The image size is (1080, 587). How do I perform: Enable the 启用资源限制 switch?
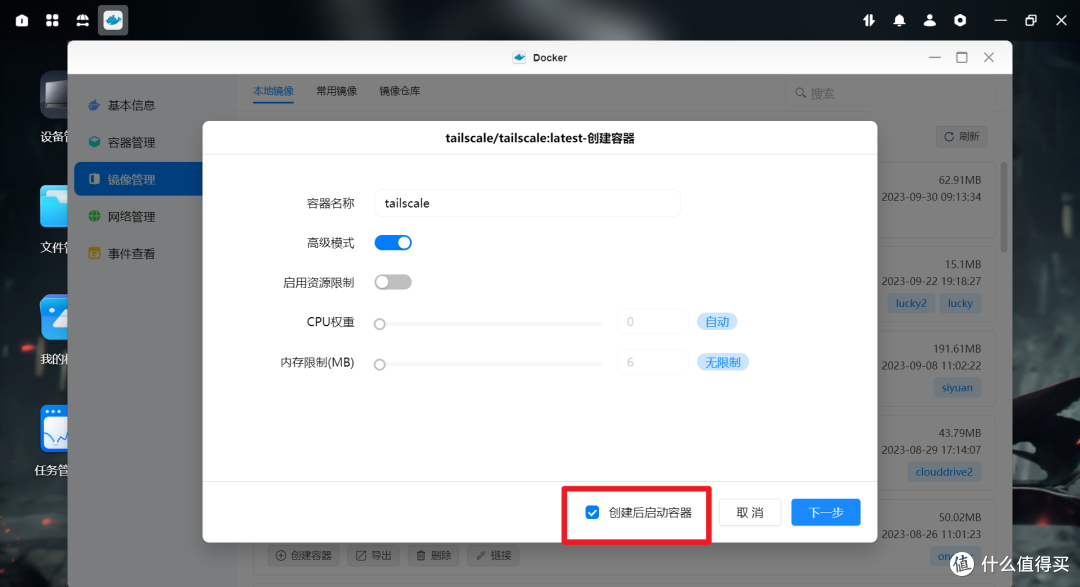point(393,282)
